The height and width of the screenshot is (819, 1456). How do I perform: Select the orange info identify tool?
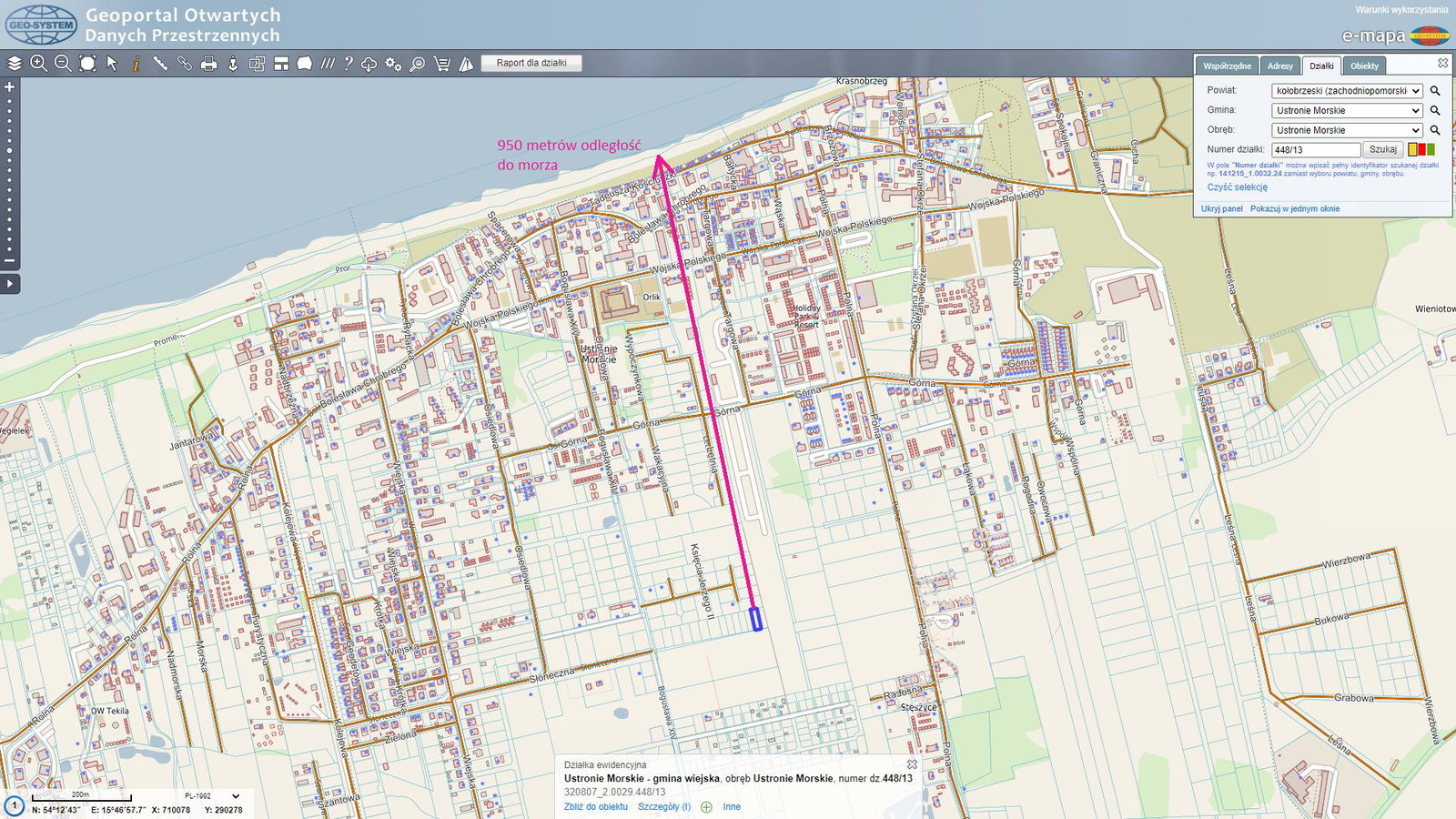(x=136, y=64)
